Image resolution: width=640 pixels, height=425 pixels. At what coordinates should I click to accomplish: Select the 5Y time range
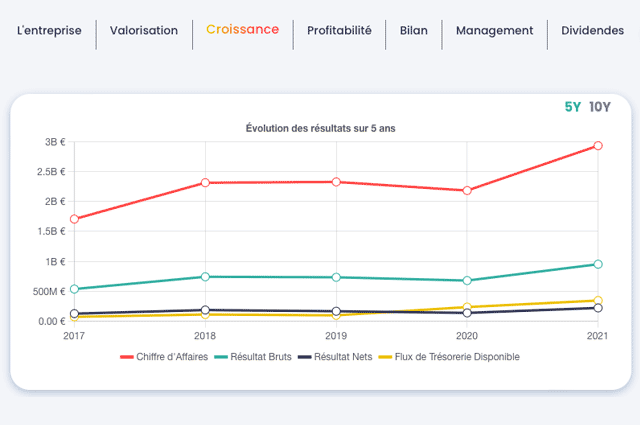coord(572,107)
